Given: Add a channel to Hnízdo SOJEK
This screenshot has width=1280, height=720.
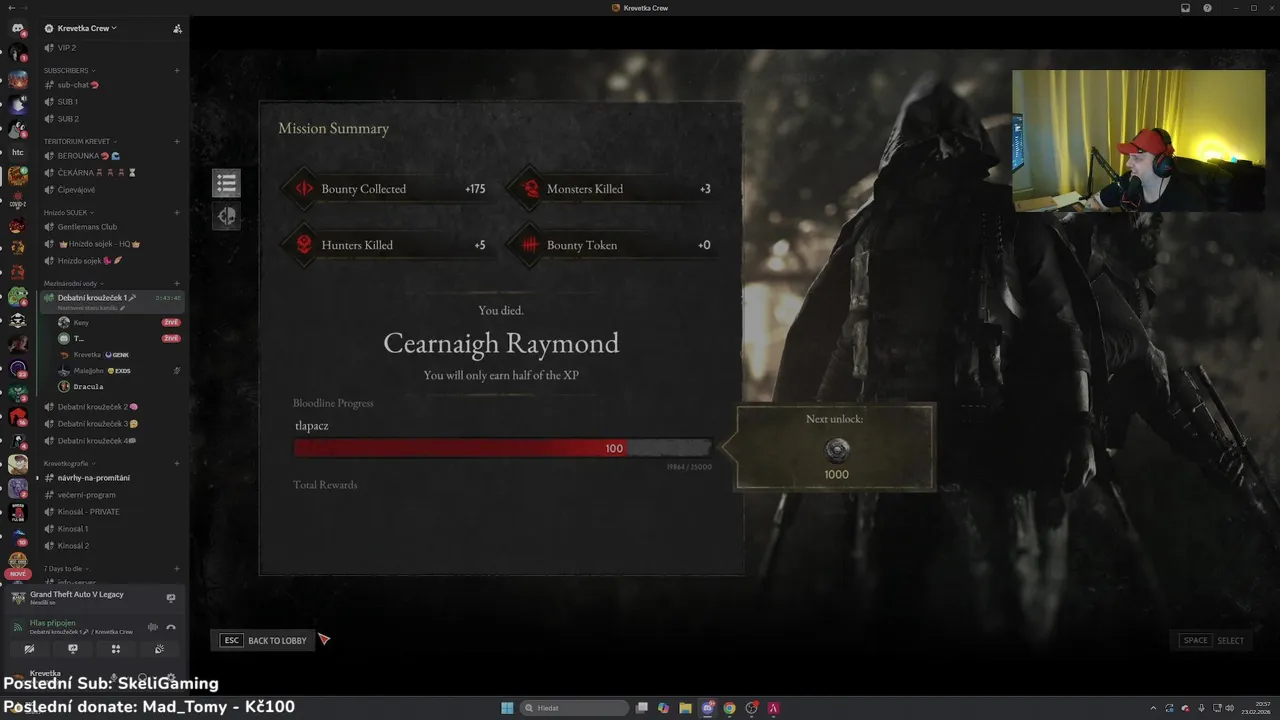Looking at the screenshot, I should click(177, 213).
